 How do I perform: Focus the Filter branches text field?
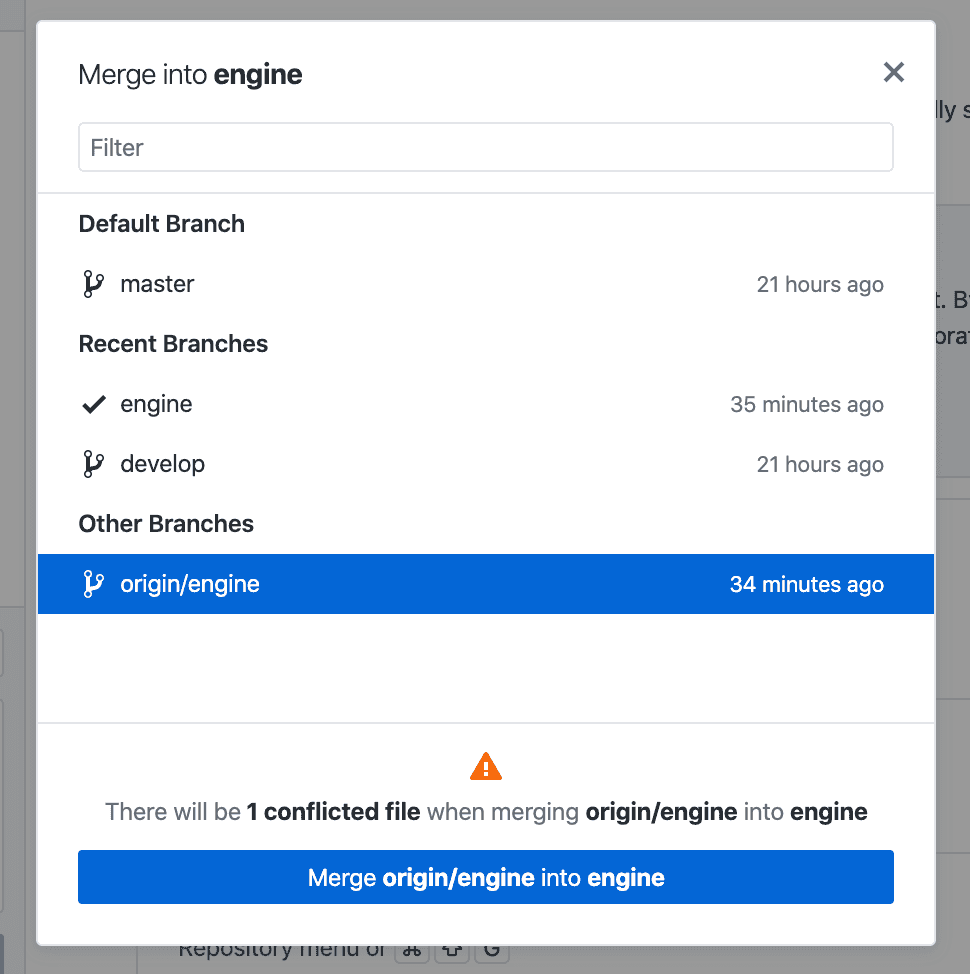(x=486, y=147)
